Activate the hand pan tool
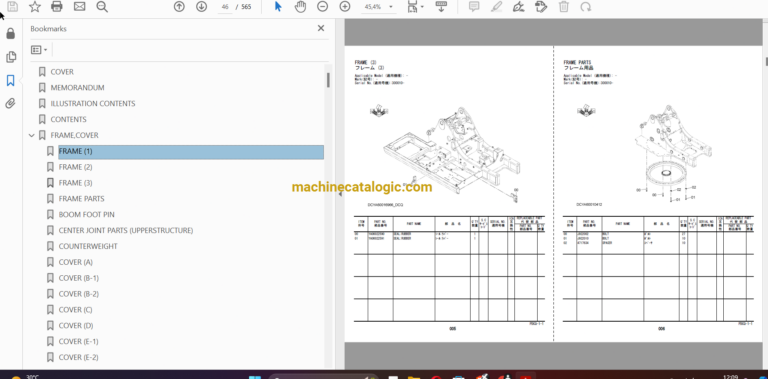The height and width of the screenshot is (379, 768). tap(300, 6)
